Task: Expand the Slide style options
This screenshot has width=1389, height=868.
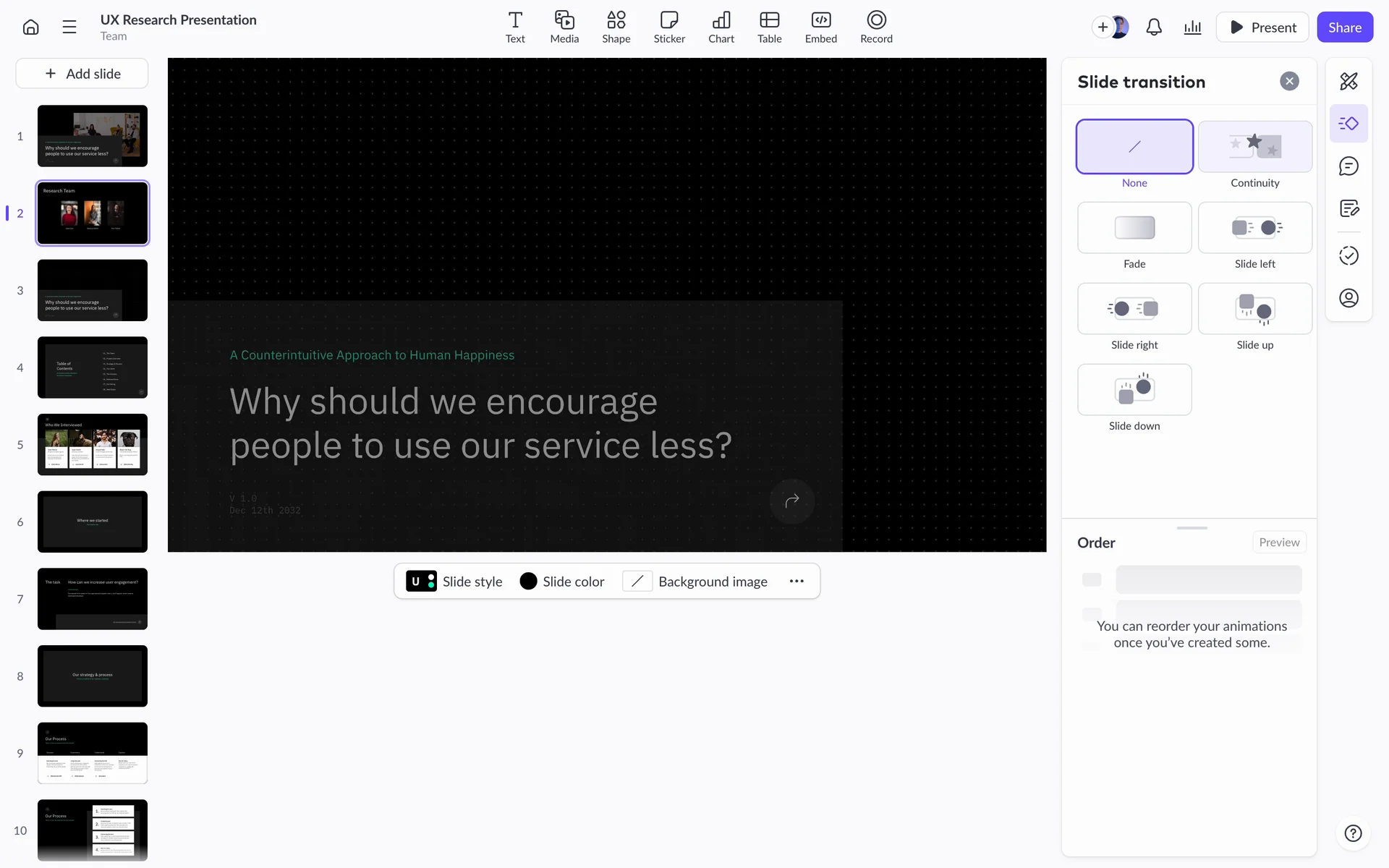Action: (x=454, y=582)
